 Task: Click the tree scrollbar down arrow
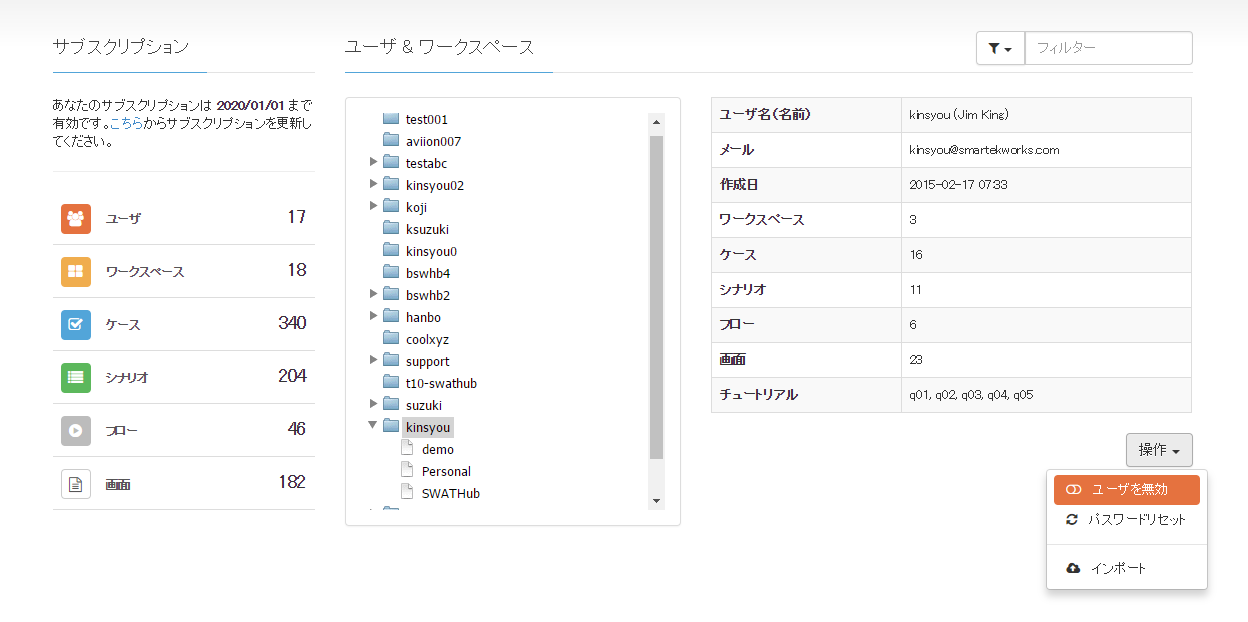point(656,501)
